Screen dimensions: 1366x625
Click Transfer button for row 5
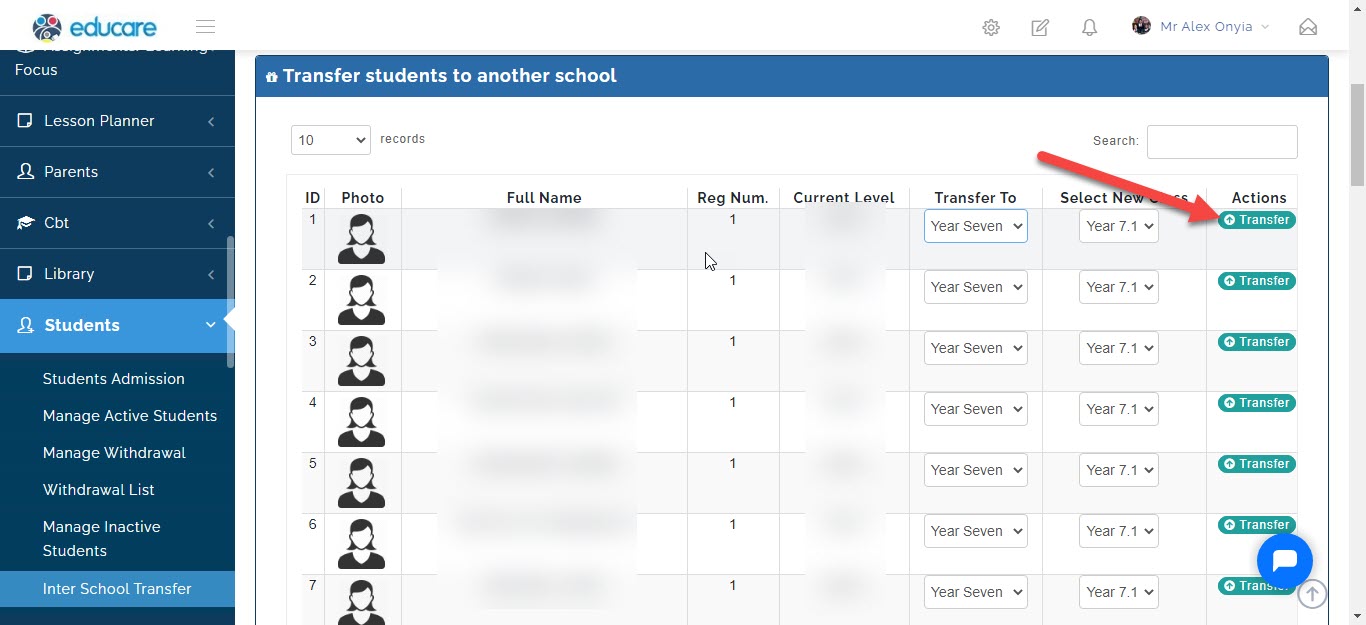pos(1256,464)
